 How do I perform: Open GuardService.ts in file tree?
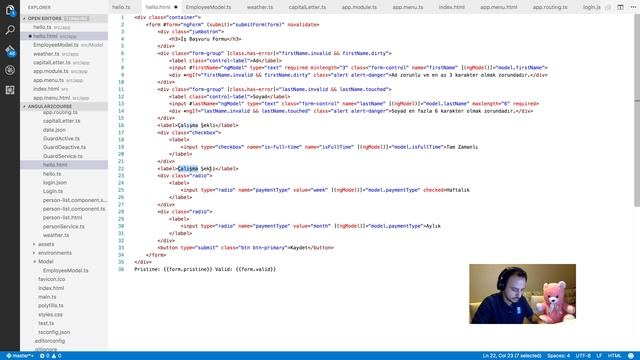(x=62, y=156)
